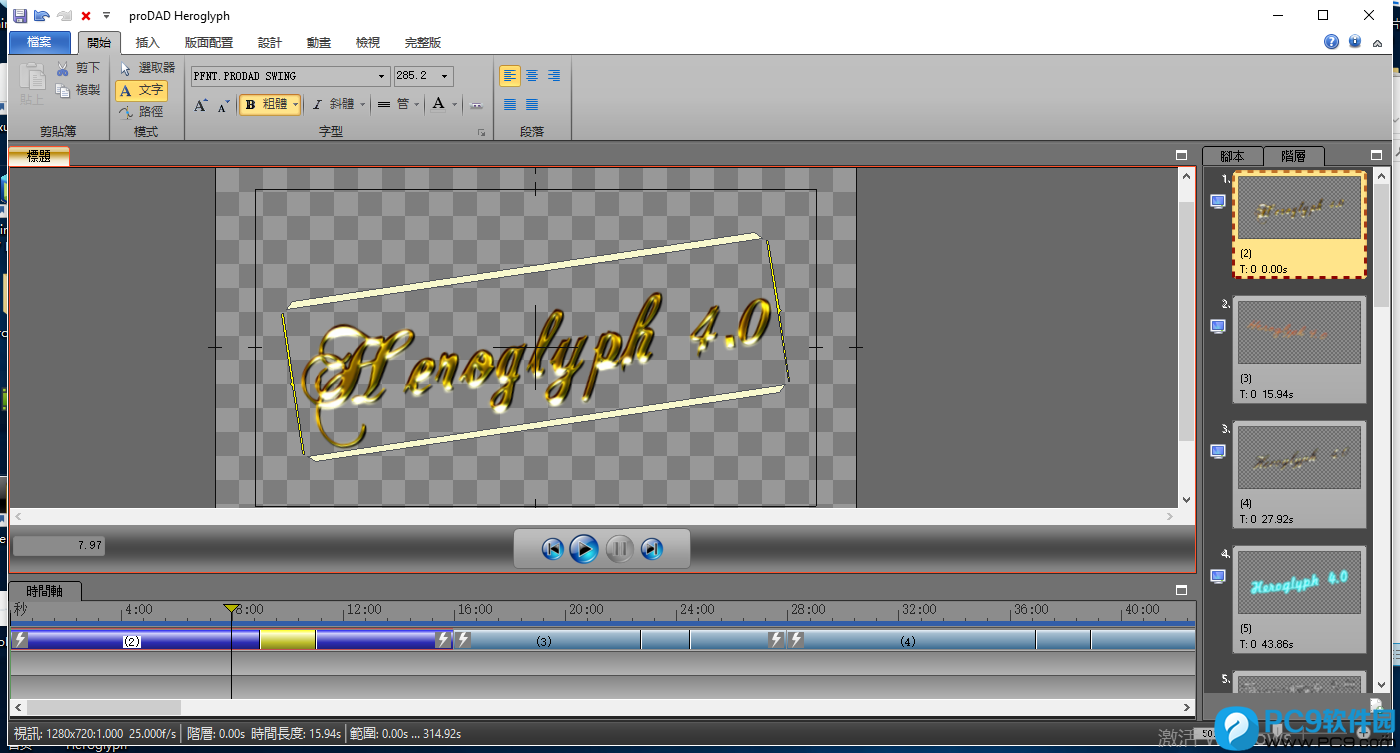Screen dimensions: 1400x753
Task: Select layer thumbnail (5) at 43.86s
Action: pyautogui.click(x=1299, y=600)
